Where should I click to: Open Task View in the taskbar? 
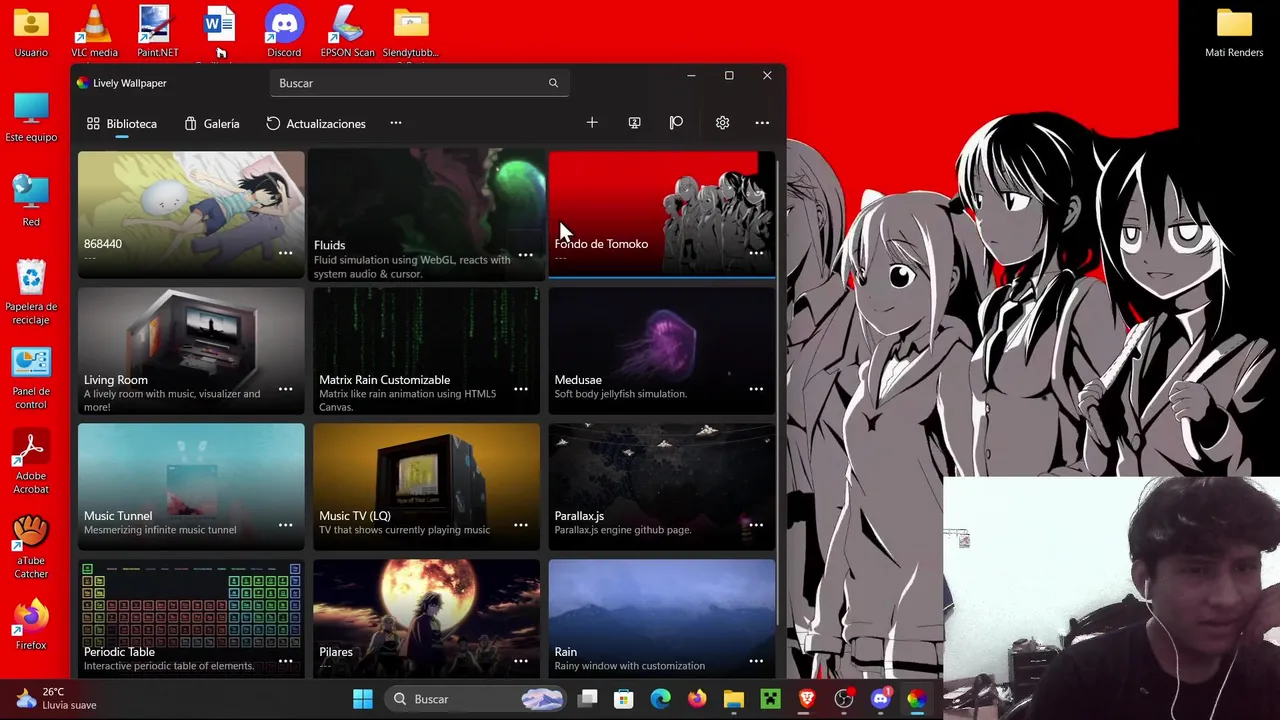[x=588, y=699]
